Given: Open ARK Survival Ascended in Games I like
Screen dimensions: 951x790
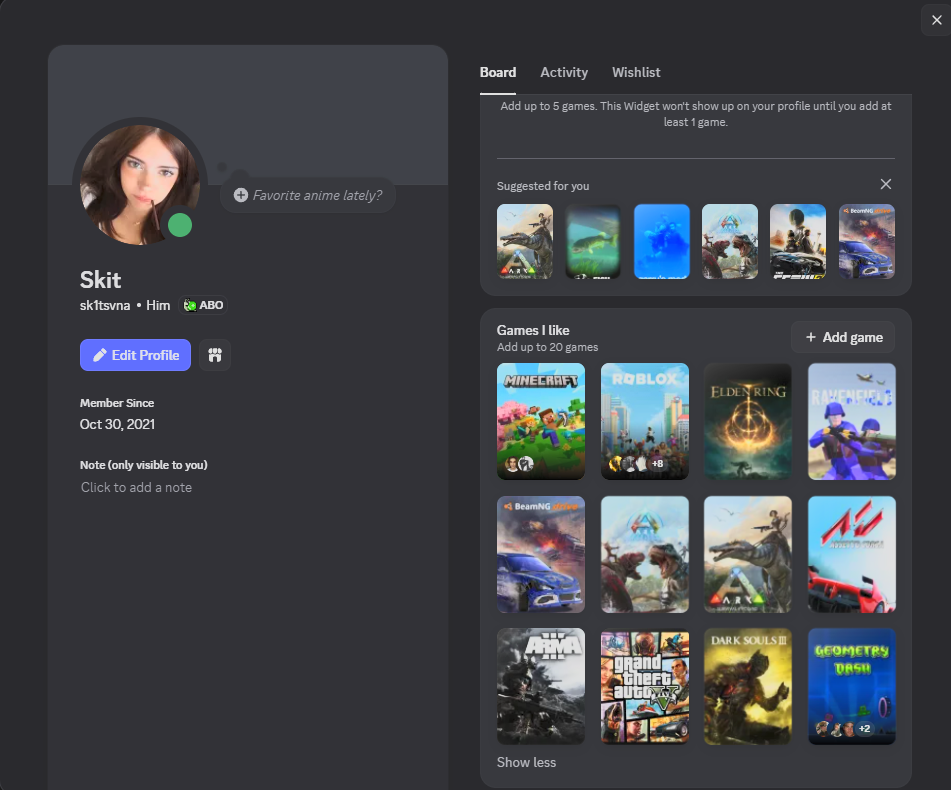Looking at the screenshot, I should (x=645, y=554).
